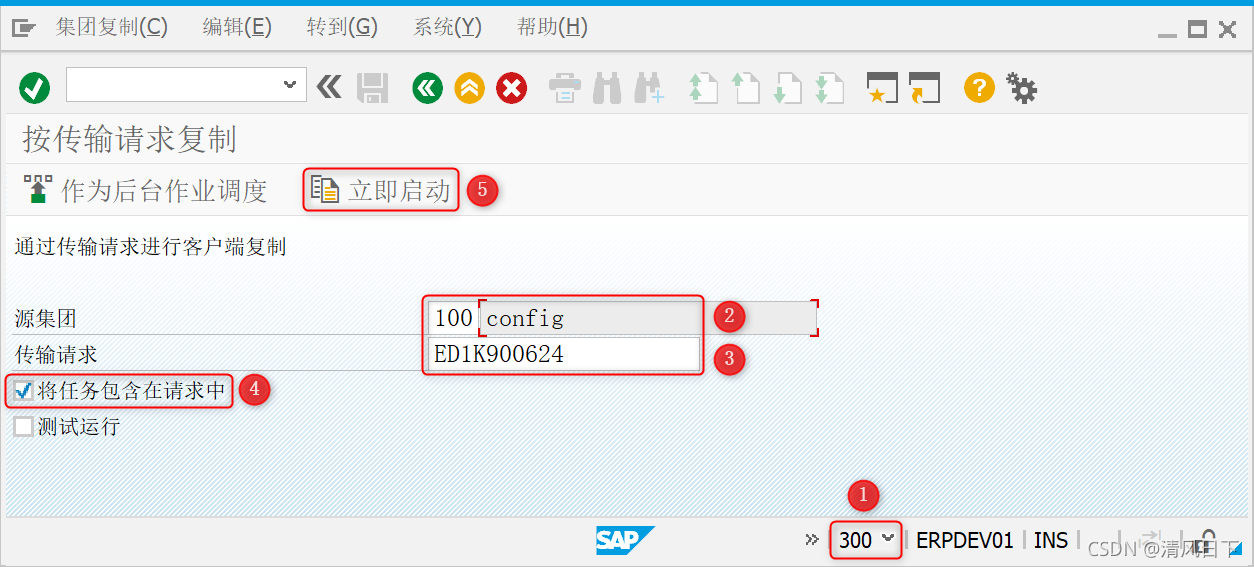Go to Last Page icon
The image size is (1254, 567).
[829, 88]
